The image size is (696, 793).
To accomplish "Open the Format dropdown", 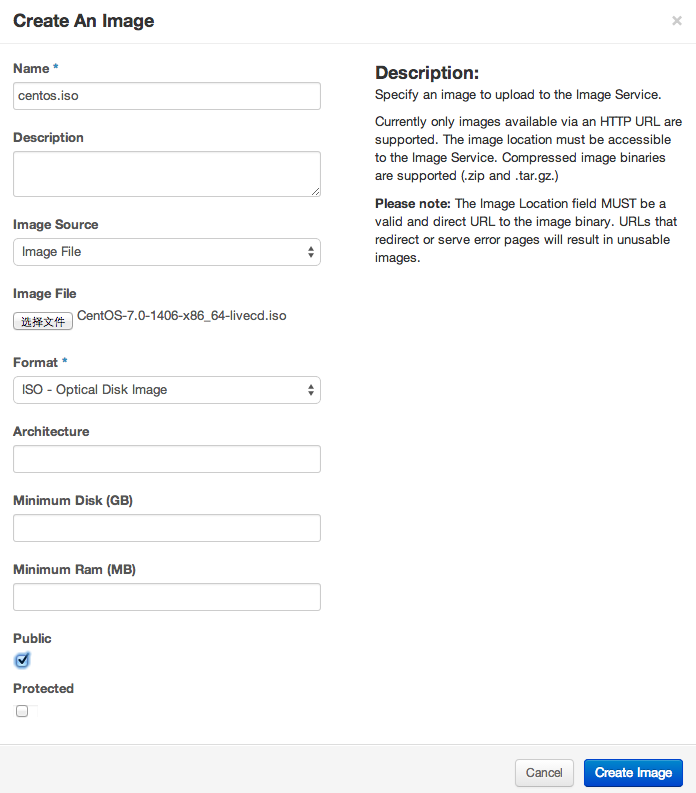I will (167, 390).
